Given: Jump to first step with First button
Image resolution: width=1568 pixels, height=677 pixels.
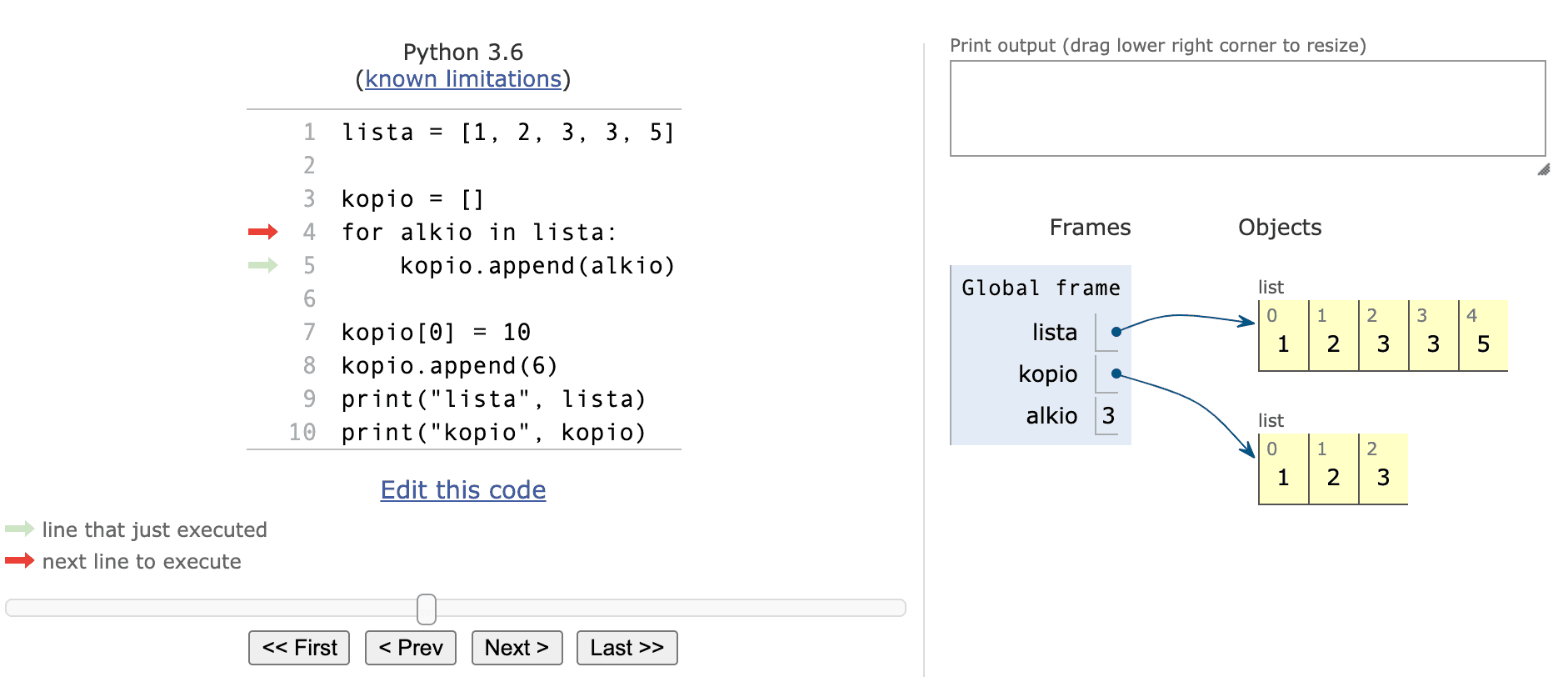Looking at the screenshot, I should [299, 648].
